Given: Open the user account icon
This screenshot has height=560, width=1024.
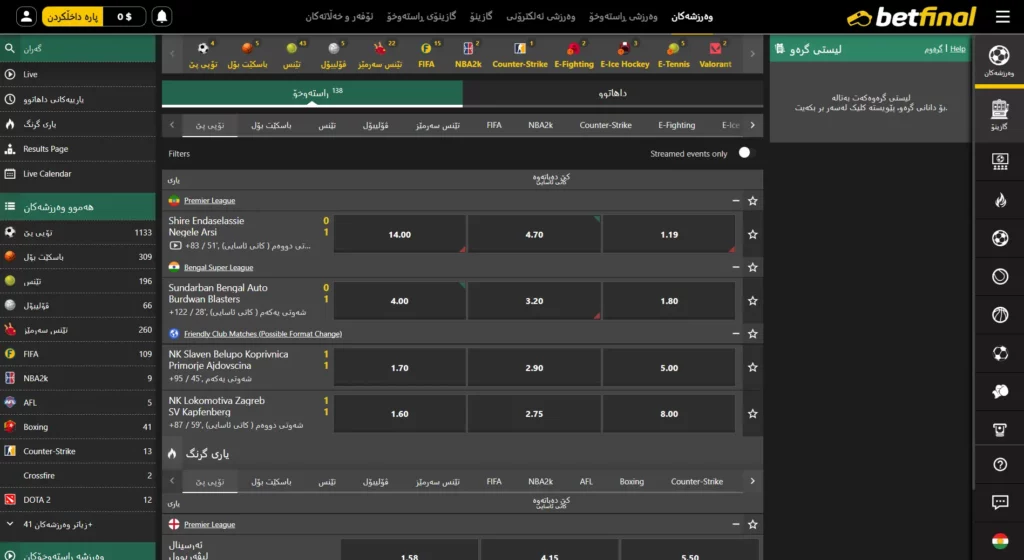Looking at the screenshot, I should coord(26,16).
